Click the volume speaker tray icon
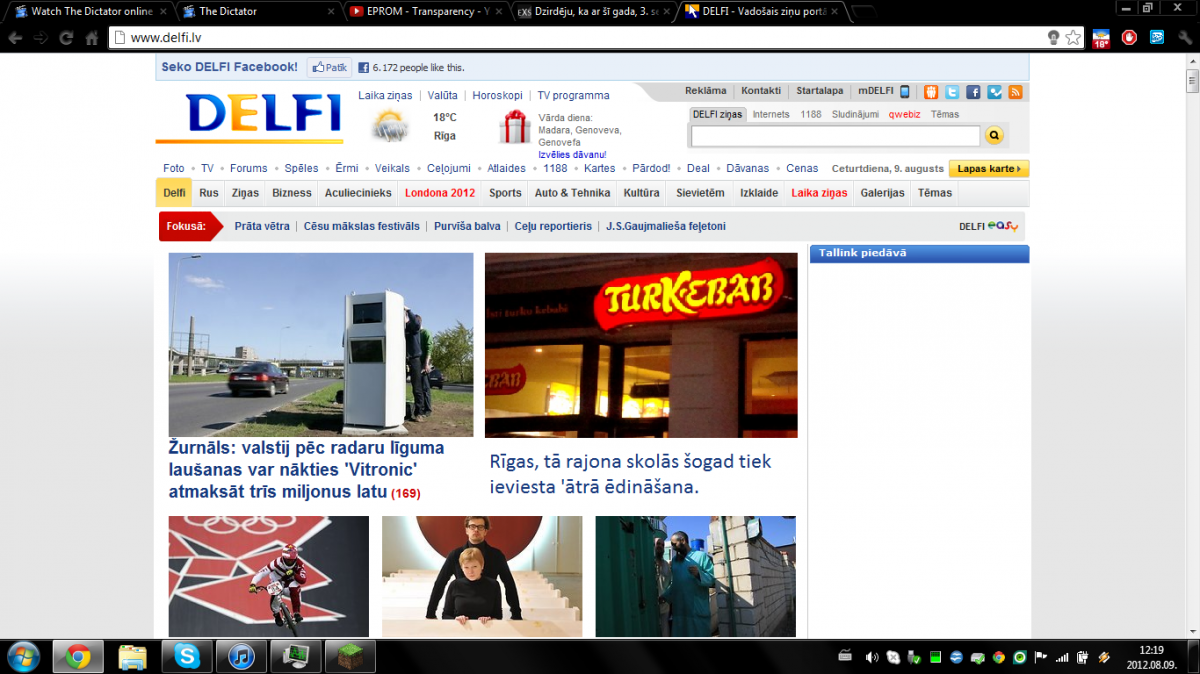The height and width of the screenshot is (674, 1200). pos(872,657)
